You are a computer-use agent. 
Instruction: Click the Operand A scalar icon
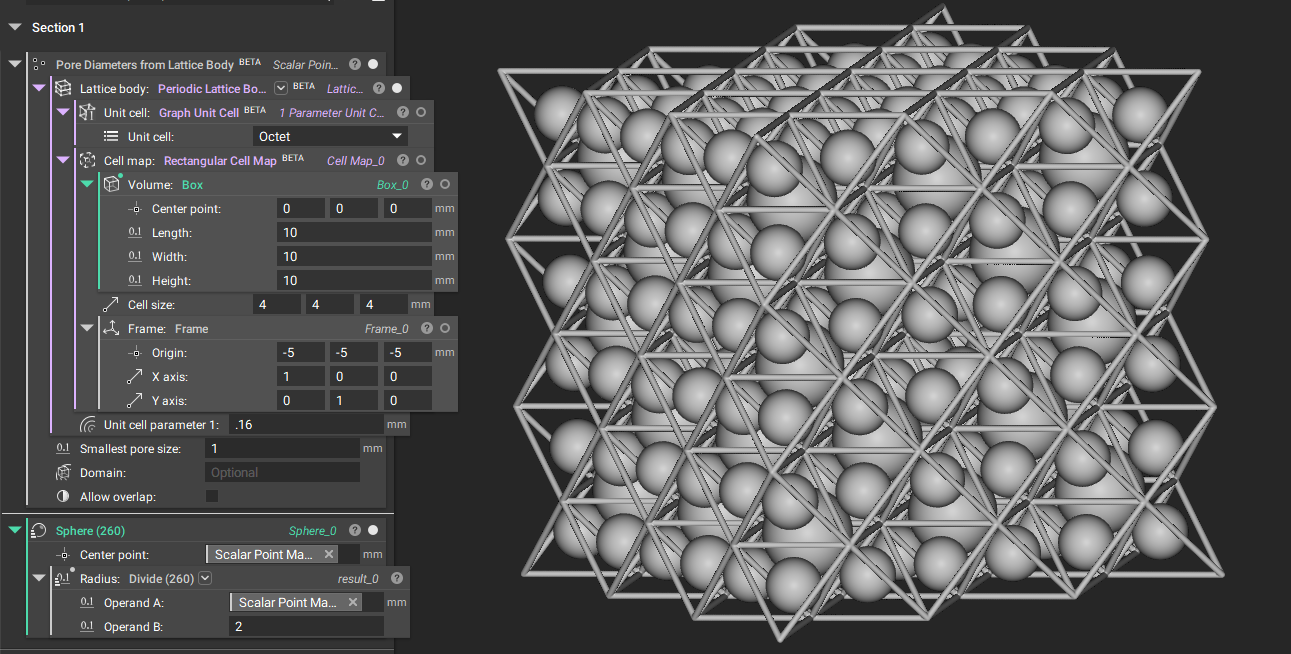point(87,602)
